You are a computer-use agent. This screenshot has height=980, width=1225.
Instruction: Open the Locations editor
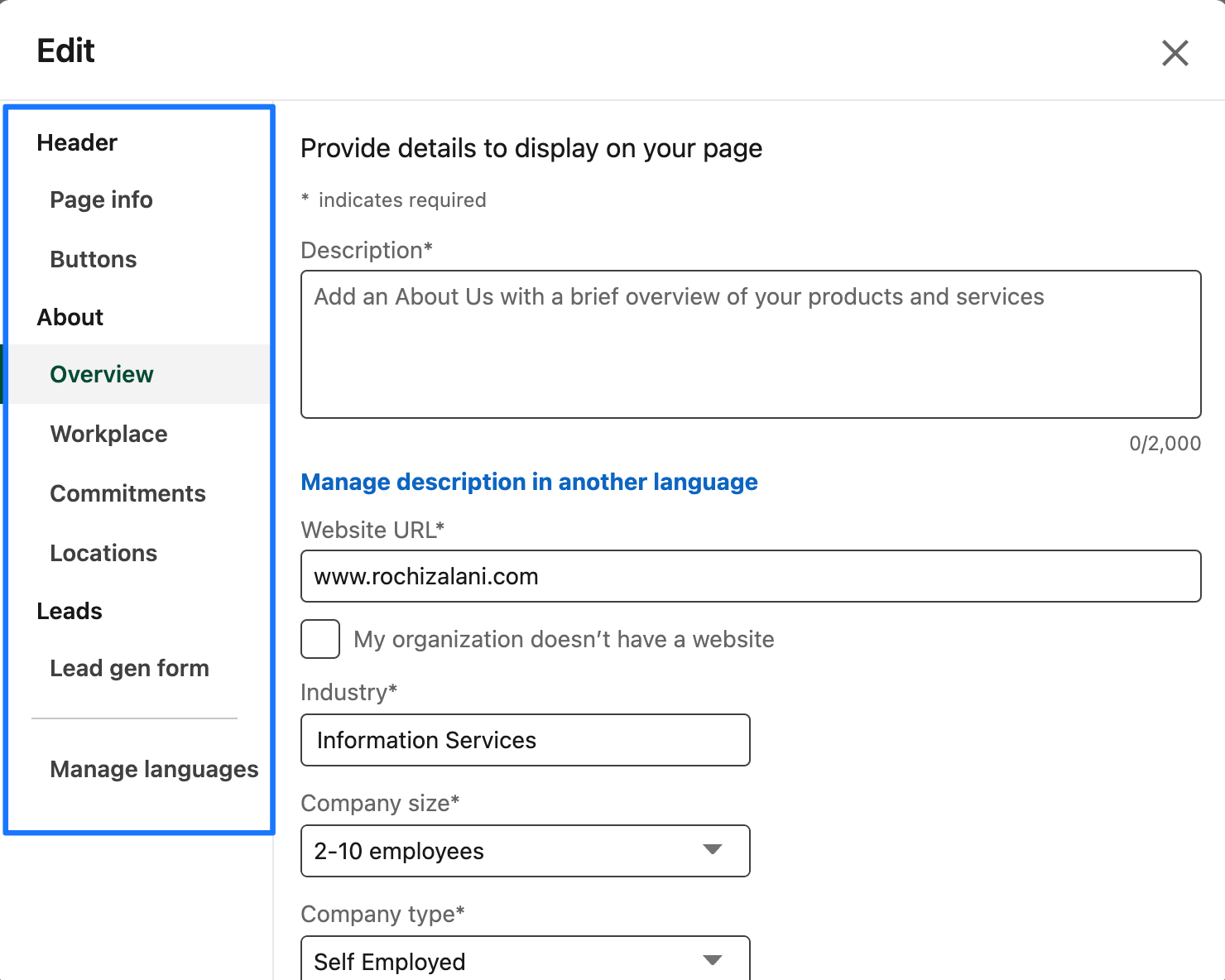click(x=103, y=553)
